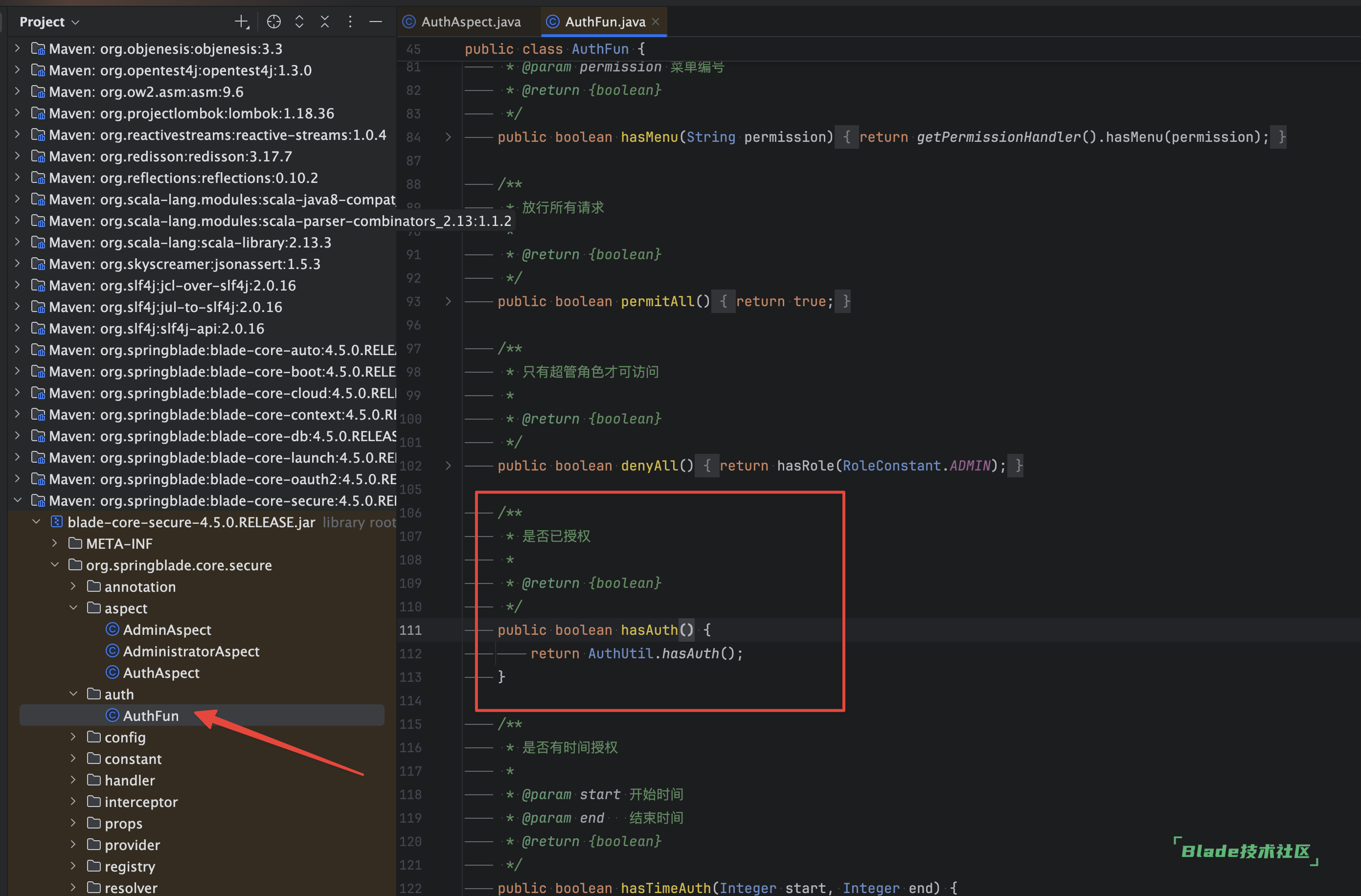Select Maven: org.reactivestreams:reactive-streams:1.0.4 entry
This screenshot has width=1361, height=896.
pos(217,135)
